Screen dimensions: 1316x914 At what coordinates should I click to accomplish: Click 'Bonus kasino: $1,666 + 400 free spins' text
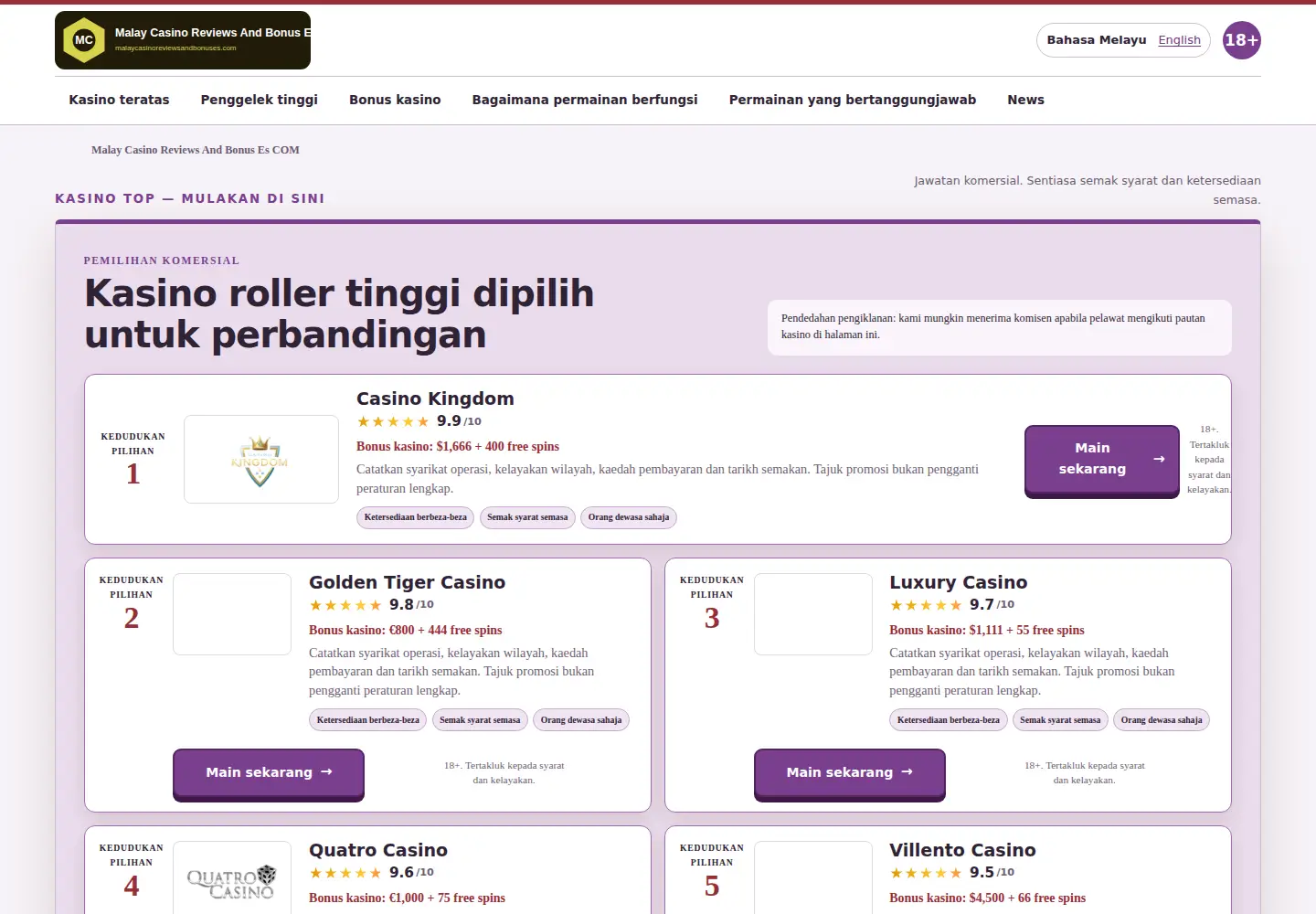tap(458, 447)
